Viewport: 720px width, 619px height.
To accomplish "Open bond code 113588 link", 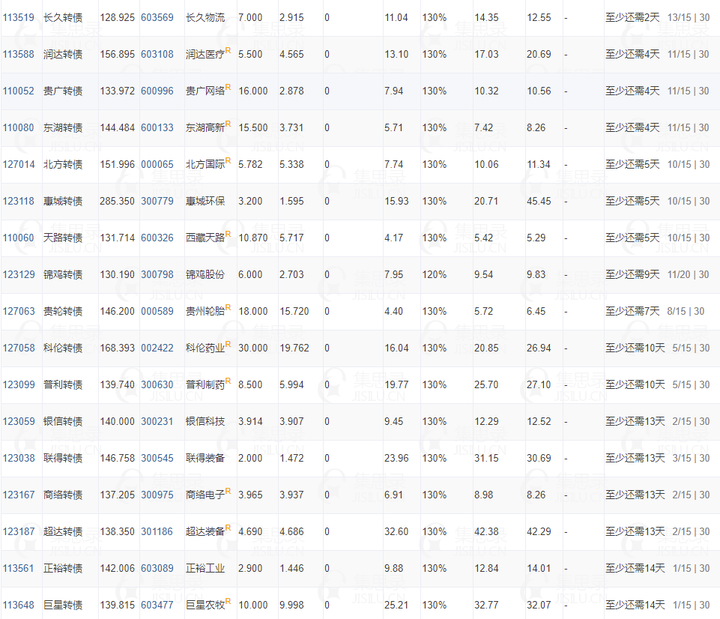I will 18,54.
